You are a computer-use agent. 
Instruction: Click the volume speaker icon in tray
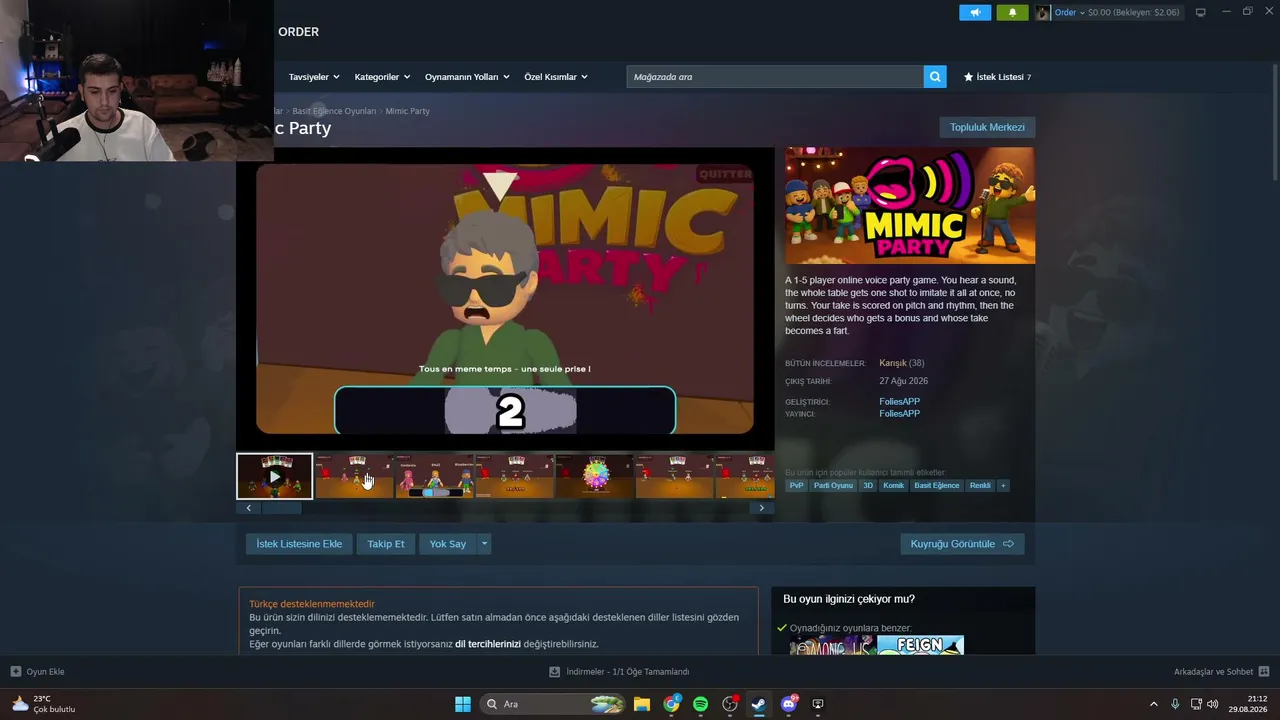(x=1213, y=704)
